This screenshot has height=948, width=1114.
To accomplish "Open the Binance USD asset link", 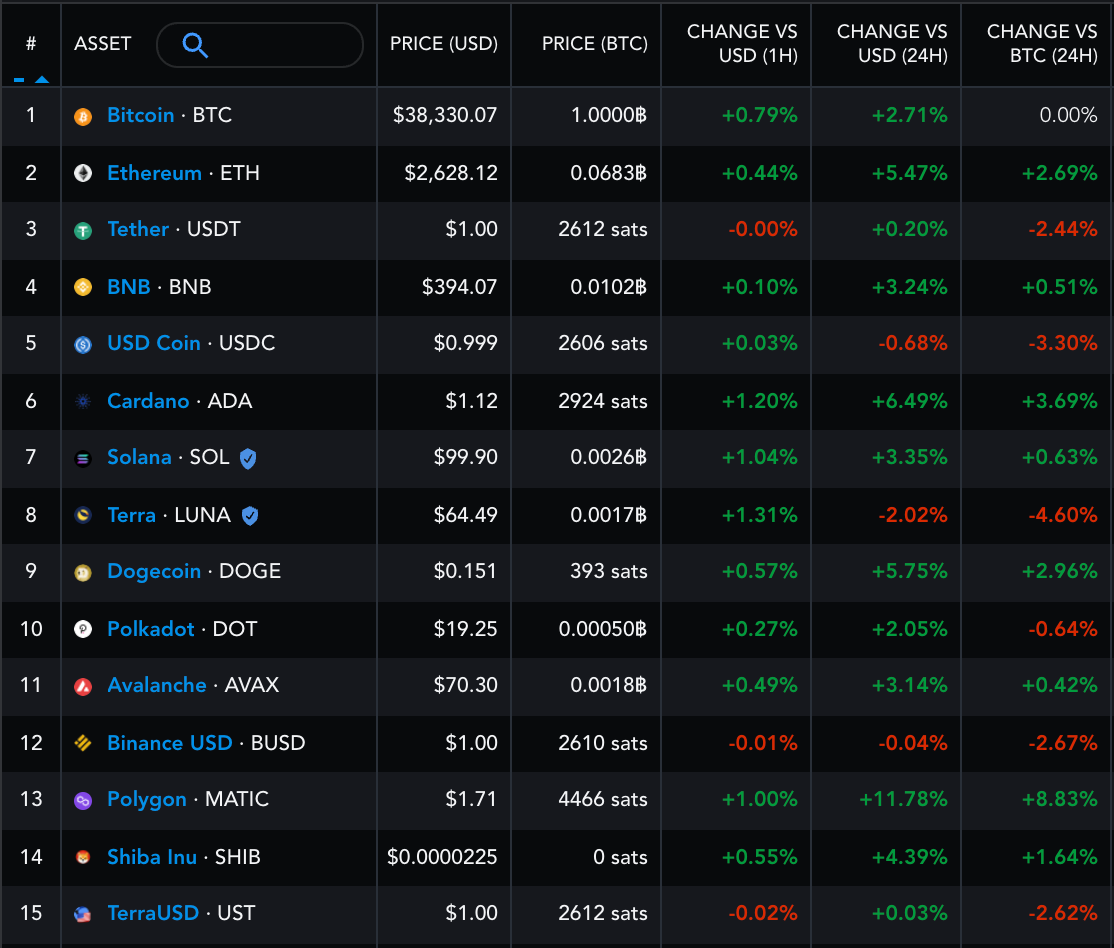I will 170,743.
